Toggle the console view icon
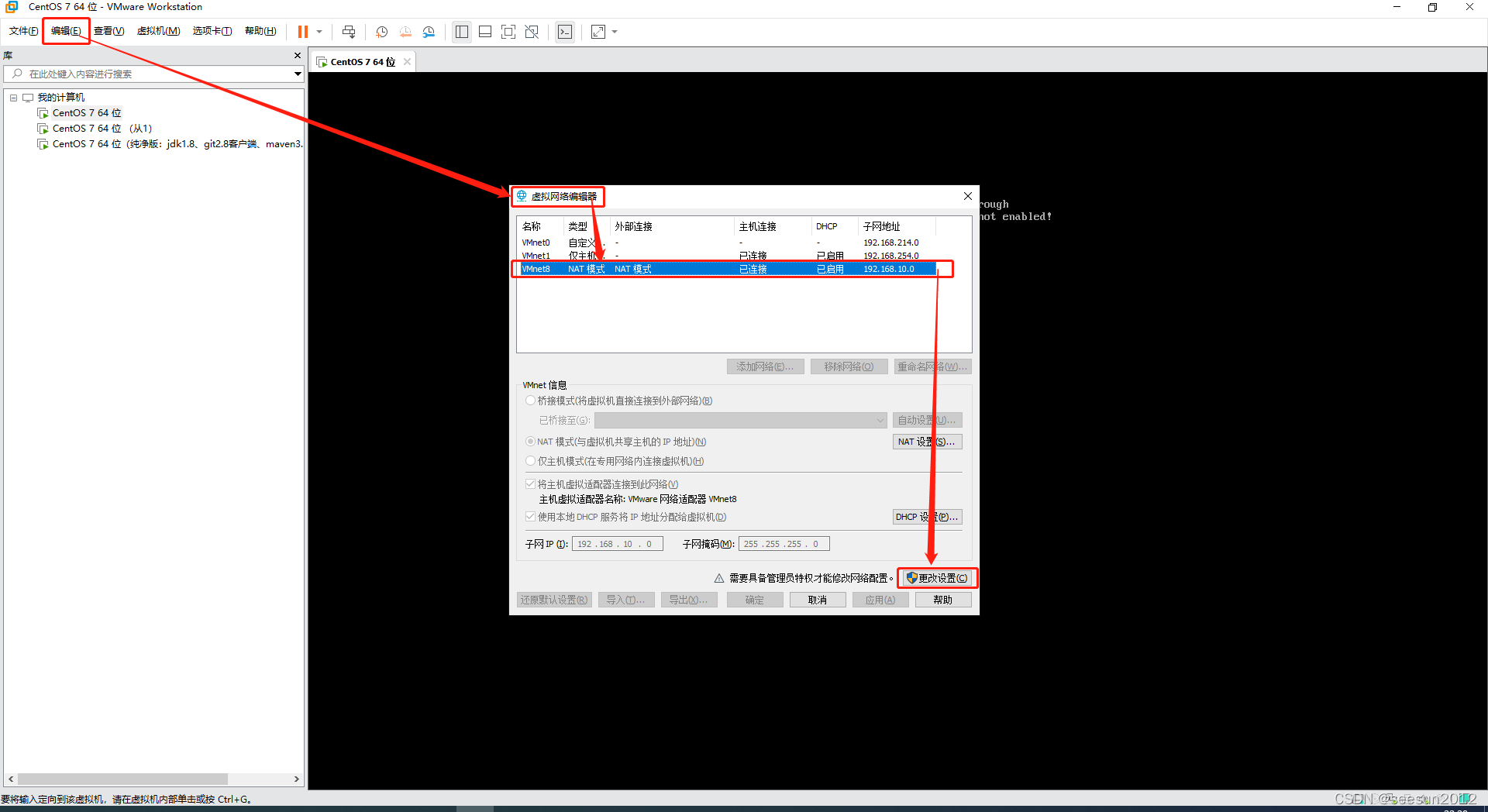The image size is (1488, 812). click(x=565, y=32)
